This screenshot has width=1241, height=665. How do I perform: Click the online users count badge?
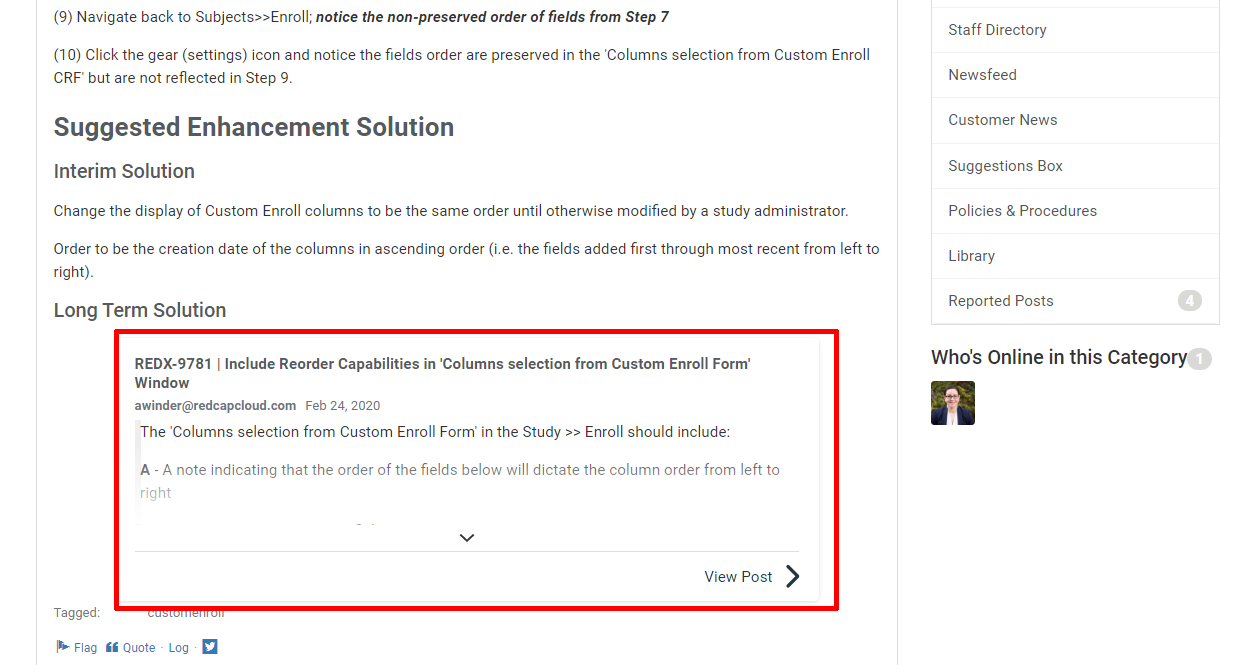point(1199,359)
